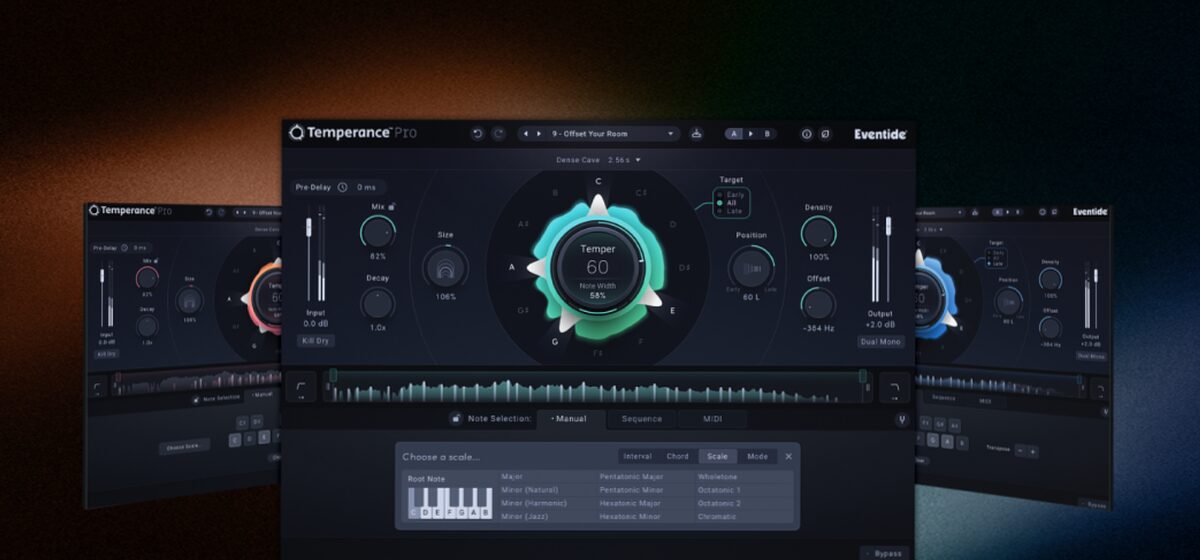Viewport: 1200px width, 560px height.
Task: Choose the Chromatic scale
Action: (x=717, y=516)
